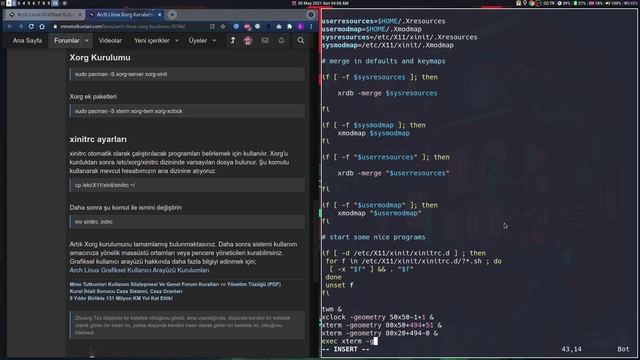This screenshot has height=360, width=640.
Task: Reload the current browser page
Action: click(x=31, y=27)
